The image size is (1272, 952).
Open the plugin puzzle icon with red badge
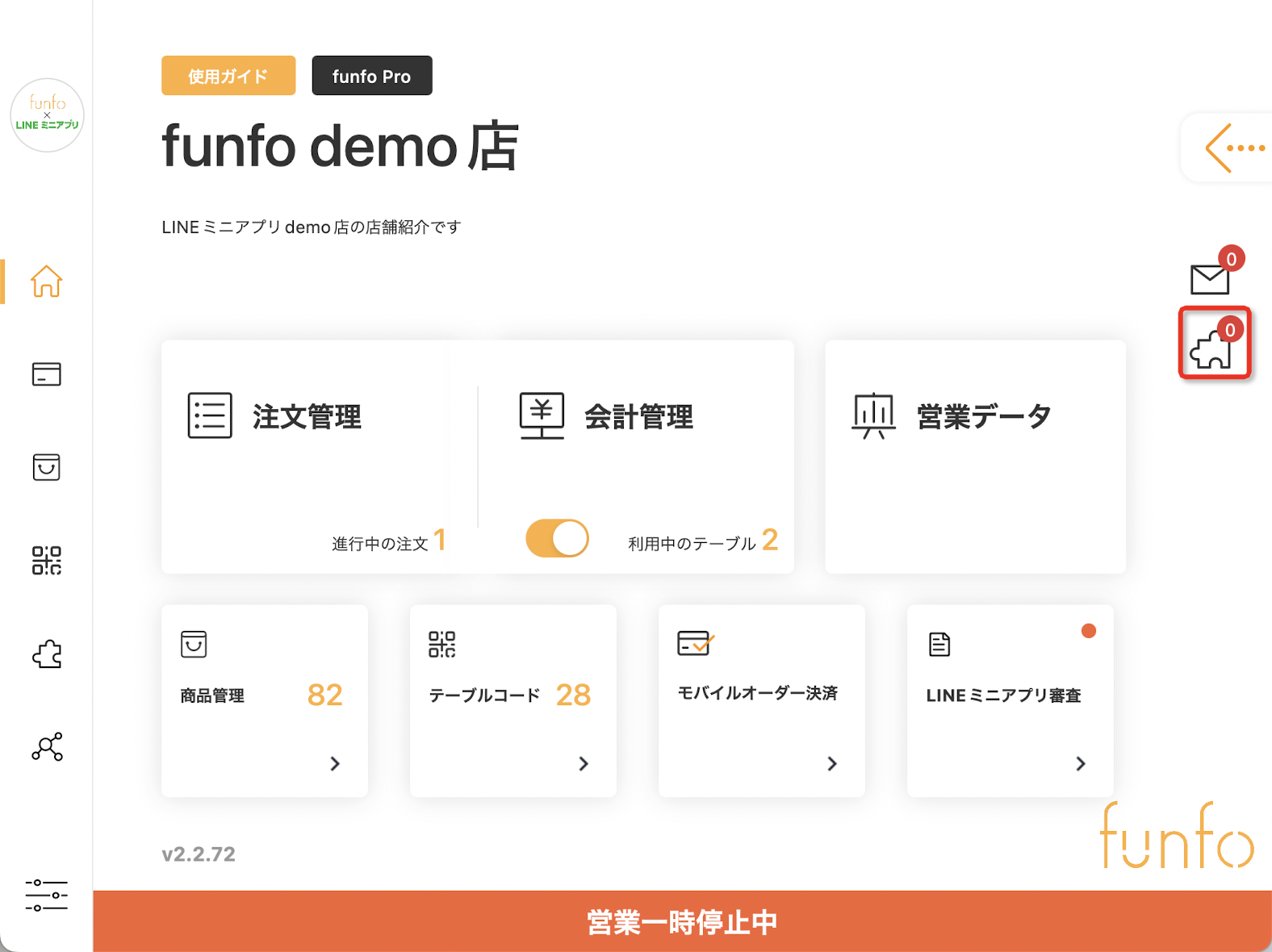point(1211,350)
